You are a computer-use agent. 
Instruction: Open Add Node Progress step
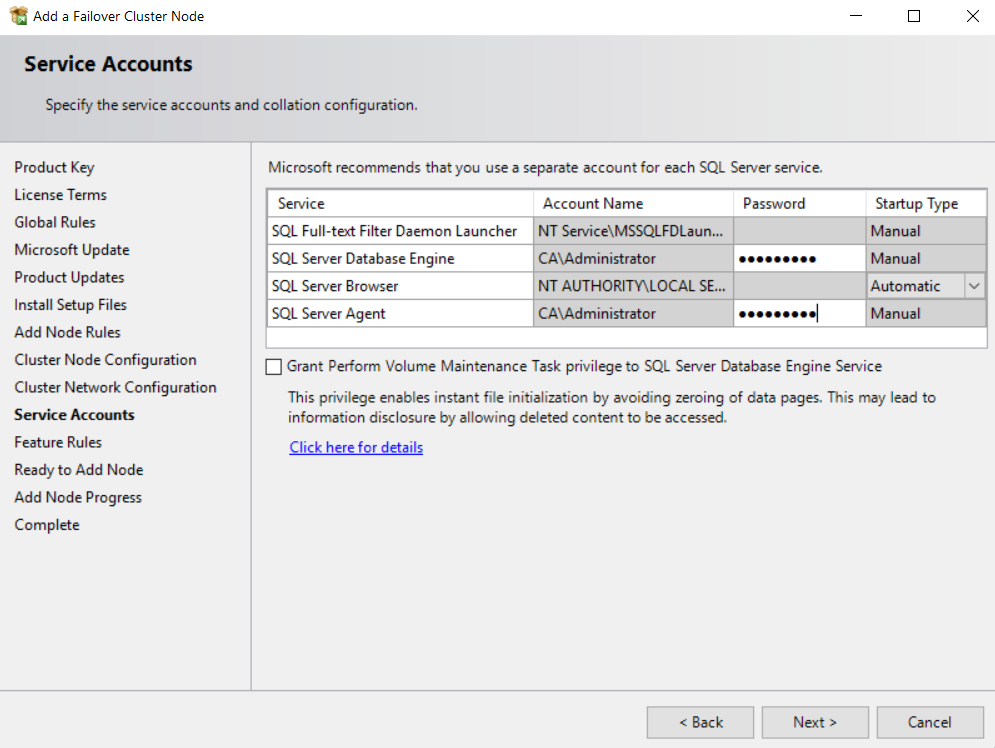point(78,497)
